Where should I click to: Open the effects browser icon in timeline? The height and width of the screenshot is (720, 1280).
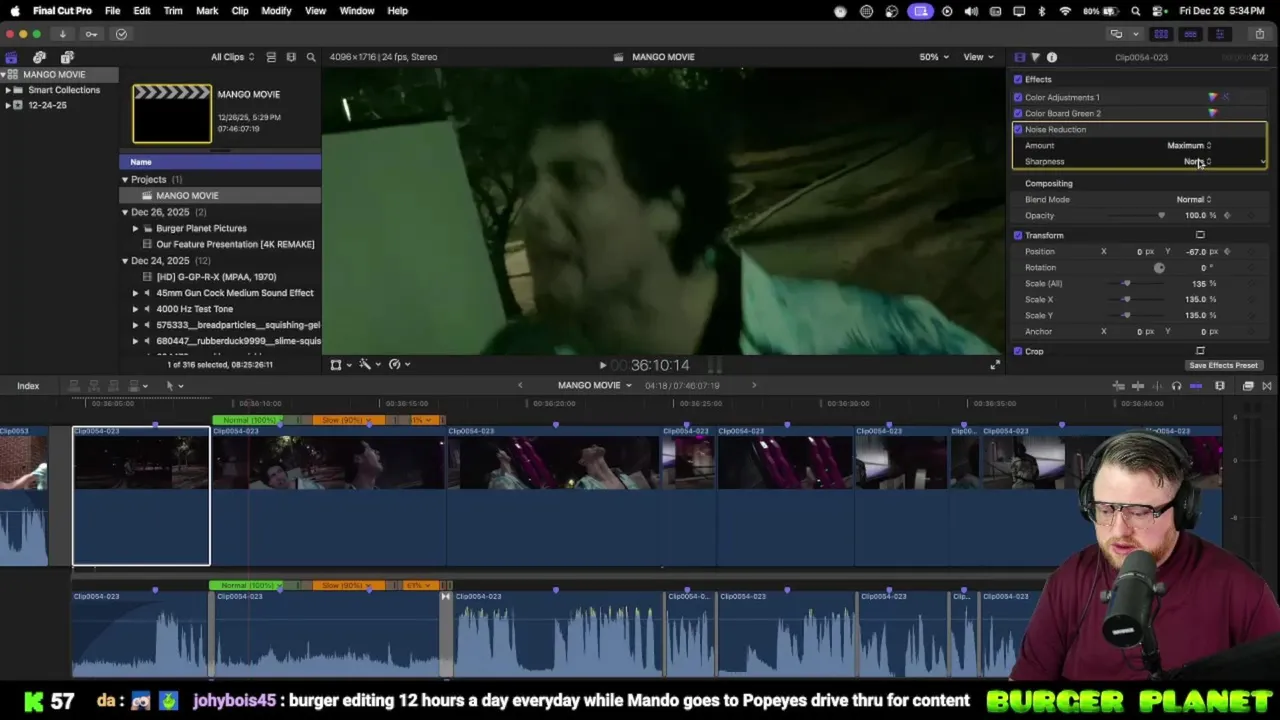pos(1248,386)
